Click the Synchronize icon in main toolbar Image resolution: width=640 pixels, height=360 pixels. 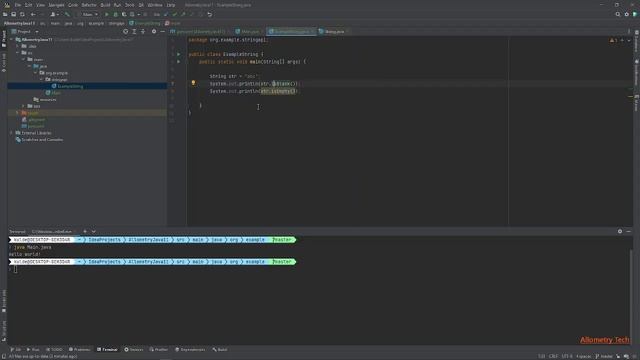[22, 14]
